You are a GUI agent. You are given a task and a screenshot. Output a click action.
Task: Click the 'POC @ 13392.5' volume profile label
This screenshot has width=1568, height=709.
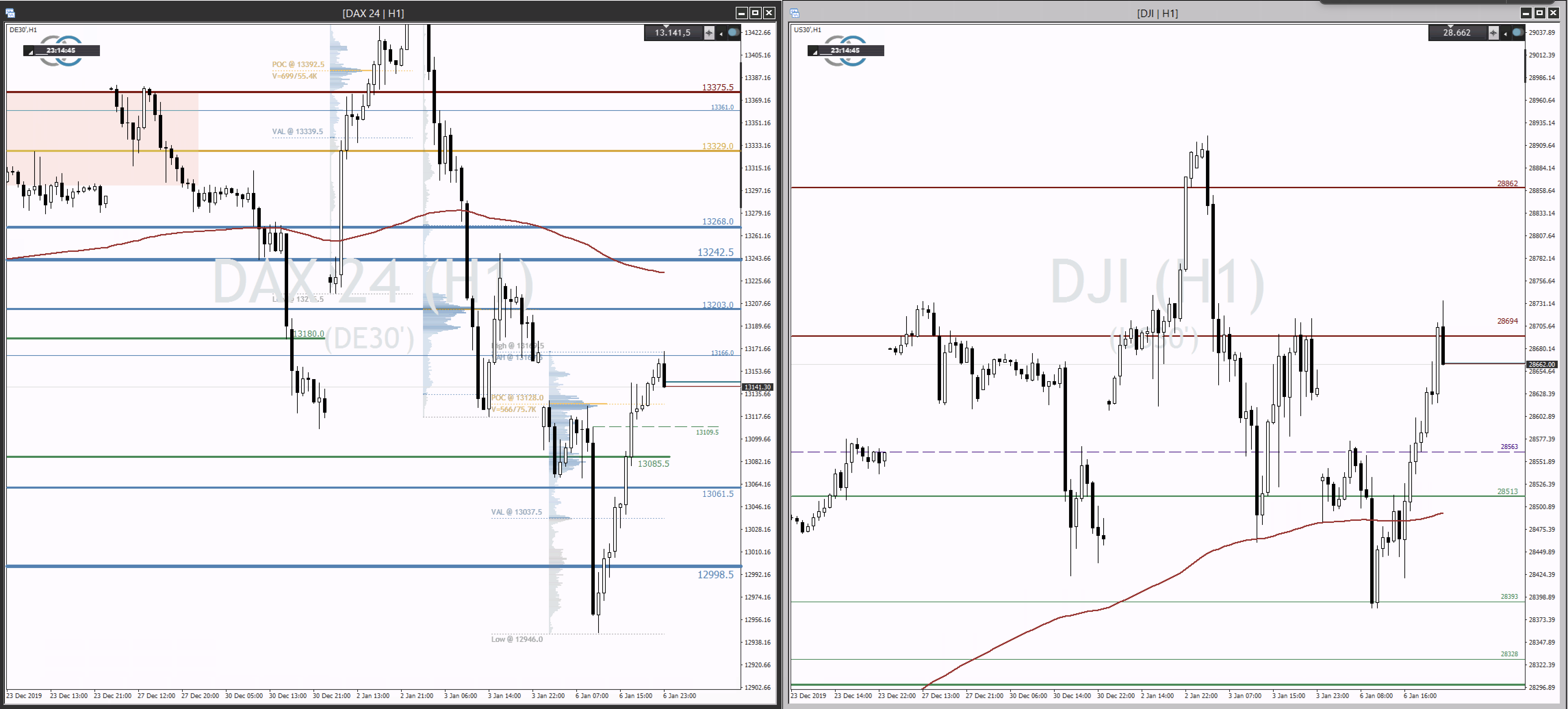point(298,65)
